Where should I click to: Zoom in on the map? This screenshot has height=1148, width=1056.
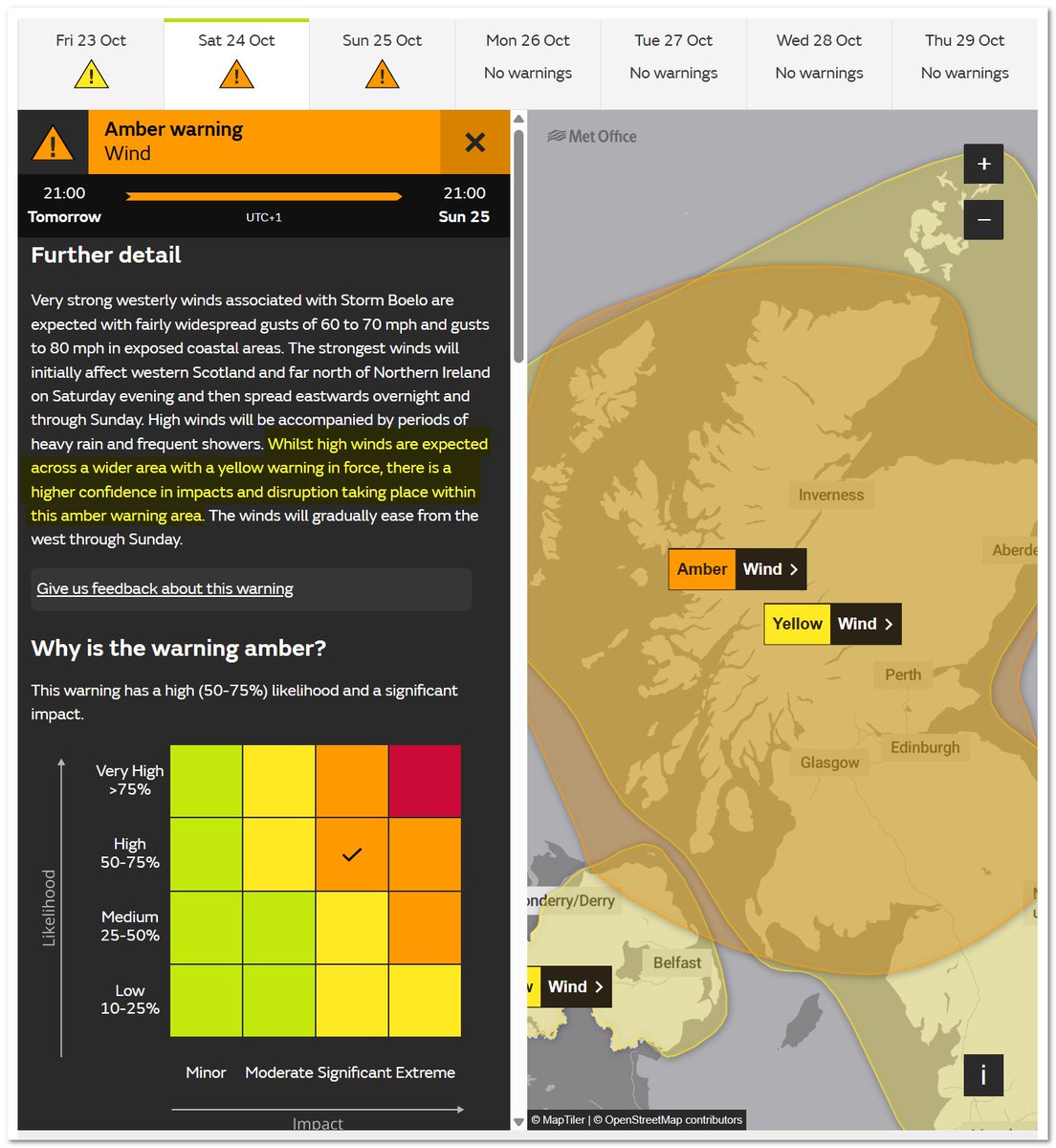[983, 164]
